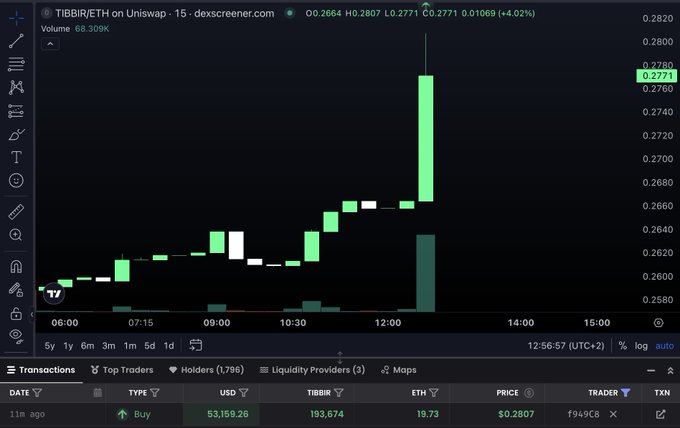The width and height of the screenshot is (680, 428).
Task: Filter transactions by USD amount
Action: pos(244,393)
